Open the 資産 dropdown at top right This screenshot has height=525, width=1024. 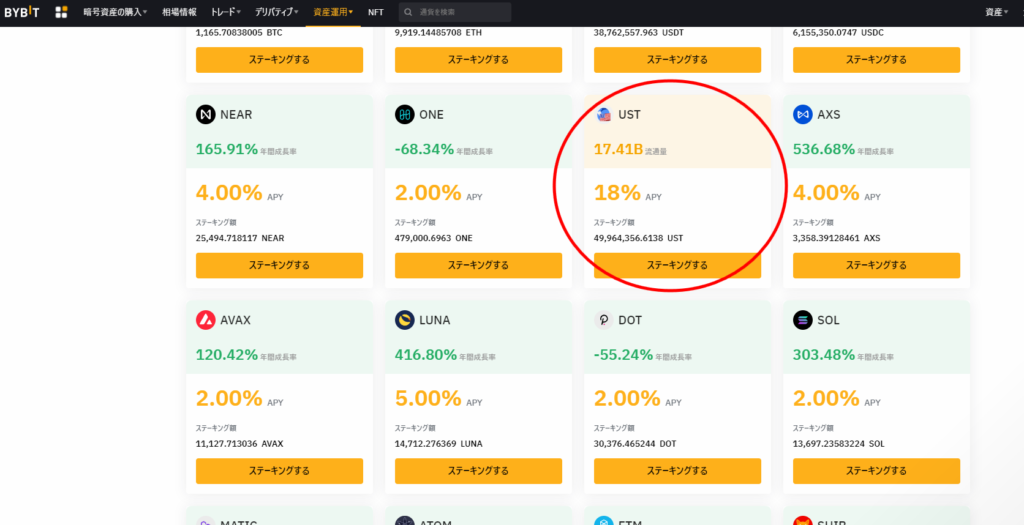tap(997, 12)
